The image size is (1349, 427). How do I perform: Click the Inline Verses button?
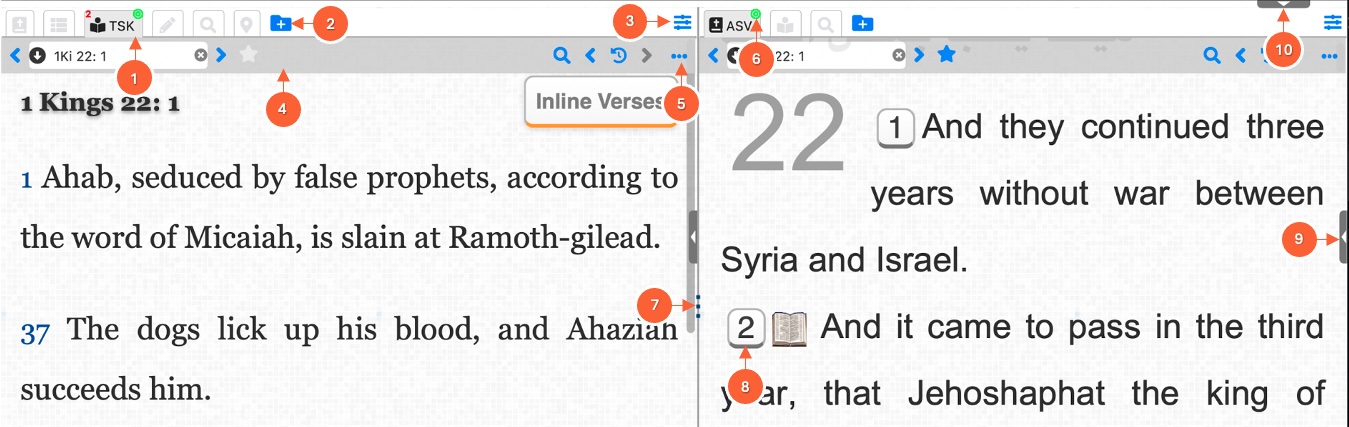tap(600, 101)
